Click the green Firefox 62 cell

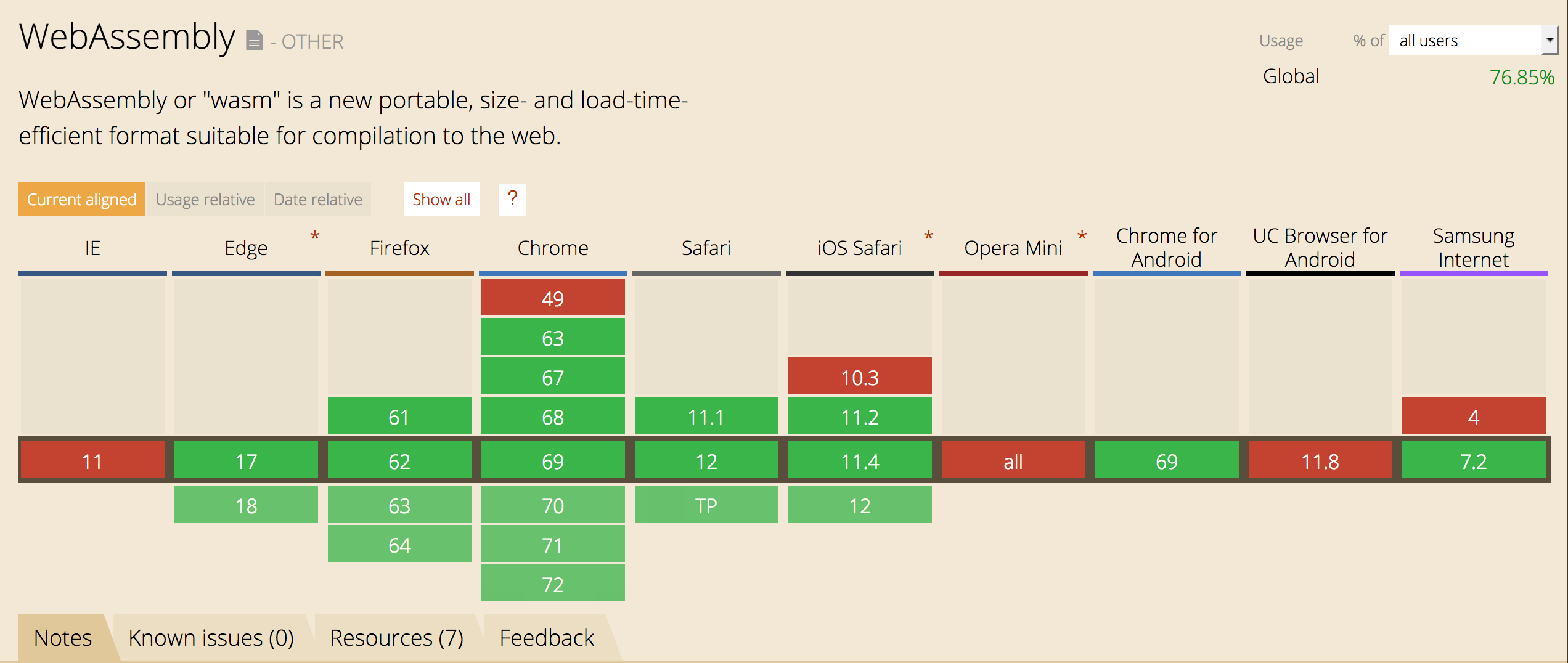click(x=399, y=460)
